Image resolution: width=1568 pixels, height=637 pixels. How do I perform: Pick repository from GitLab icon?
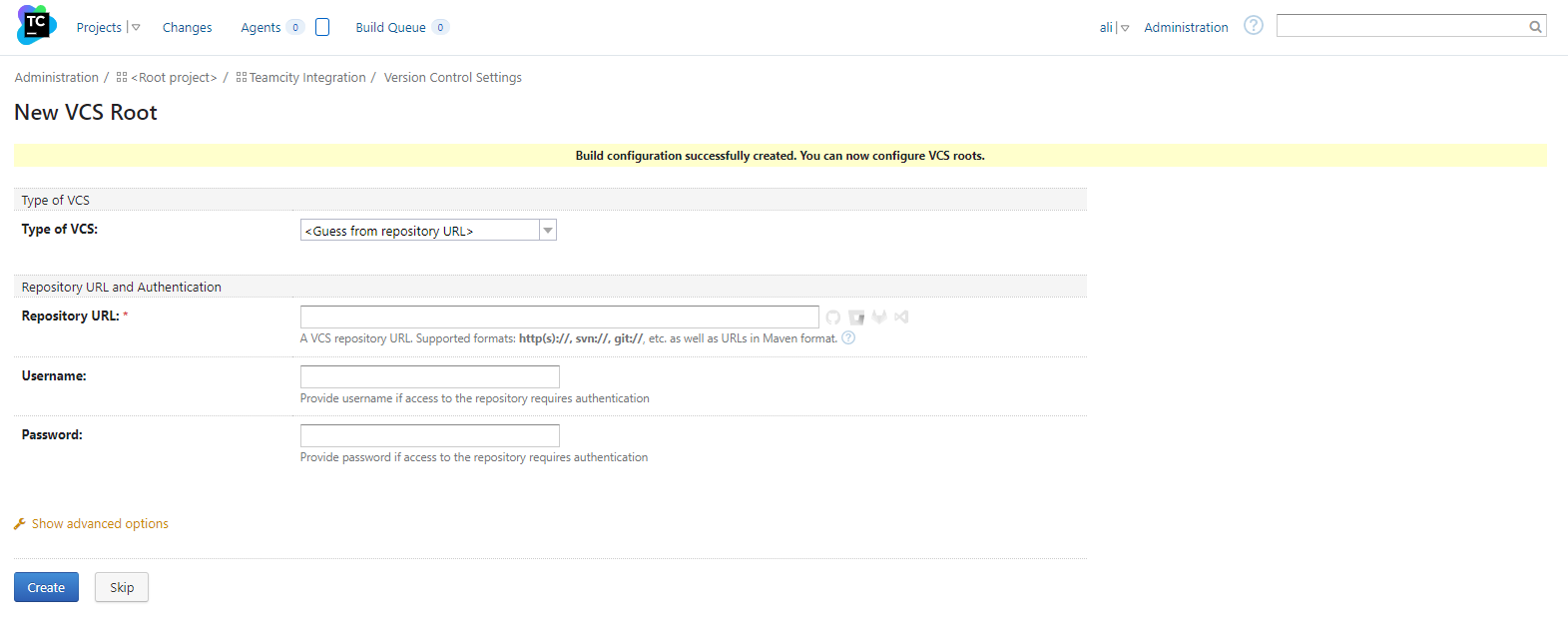[879, 318]
